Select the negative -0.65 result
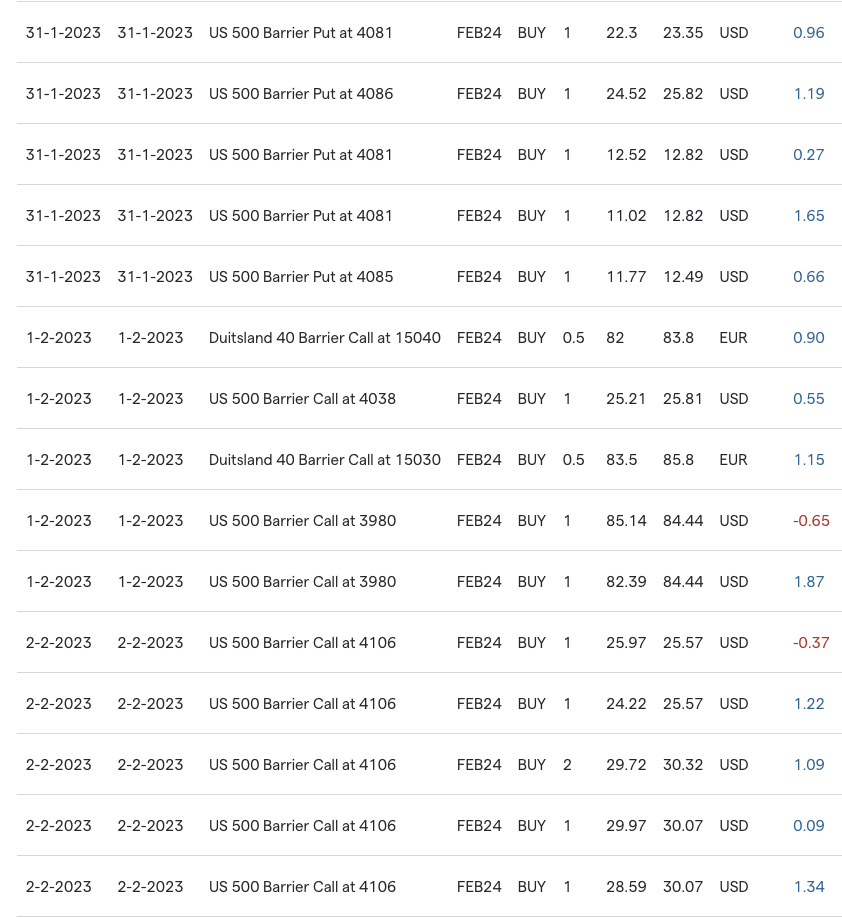This screenshot has height=918, width=842. tap(810, 521)
